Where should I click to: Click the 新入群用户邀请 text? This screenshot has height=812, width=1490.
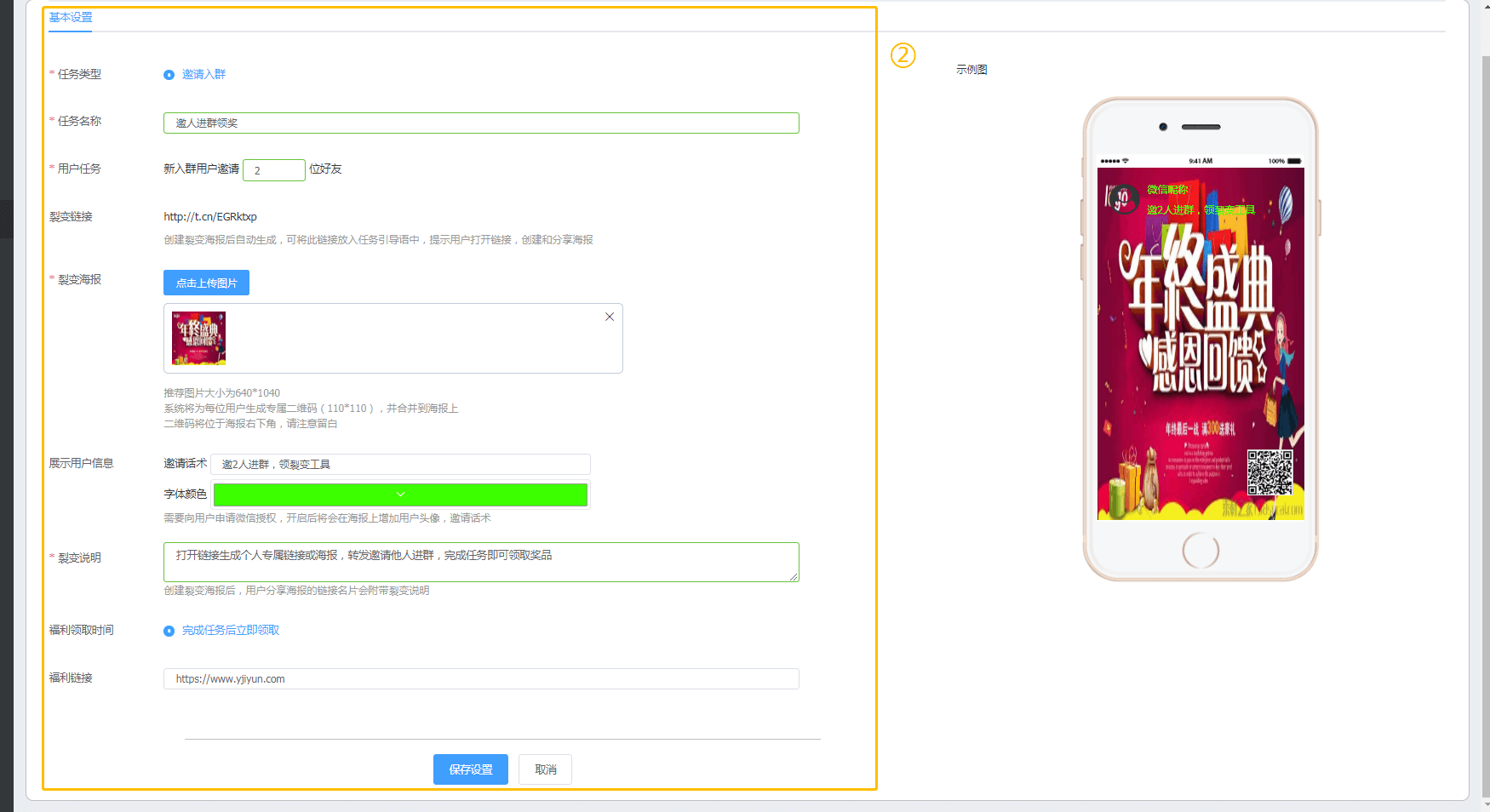(202, 169)
